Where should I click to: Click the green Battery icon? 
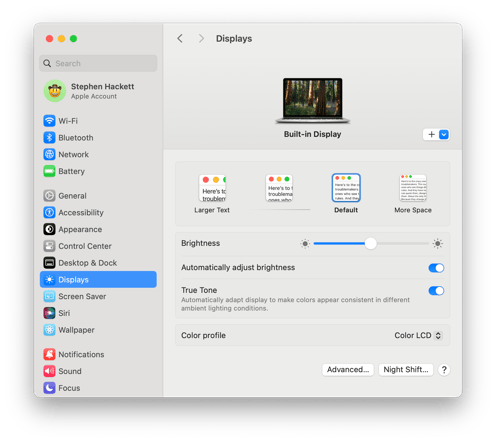(x=49, y=171)
